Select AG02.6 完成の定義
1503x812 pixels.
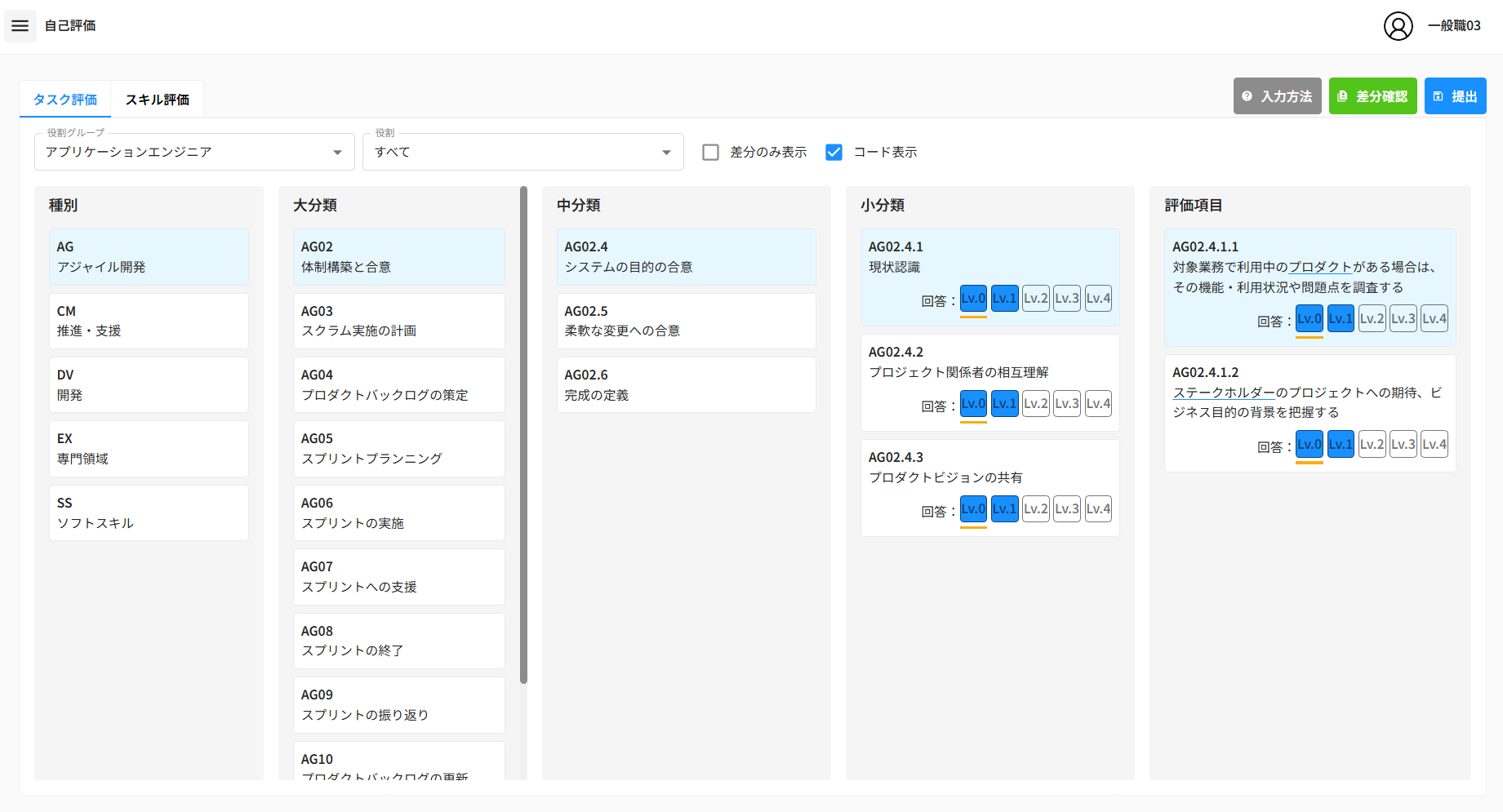click(x=686, y=385)
